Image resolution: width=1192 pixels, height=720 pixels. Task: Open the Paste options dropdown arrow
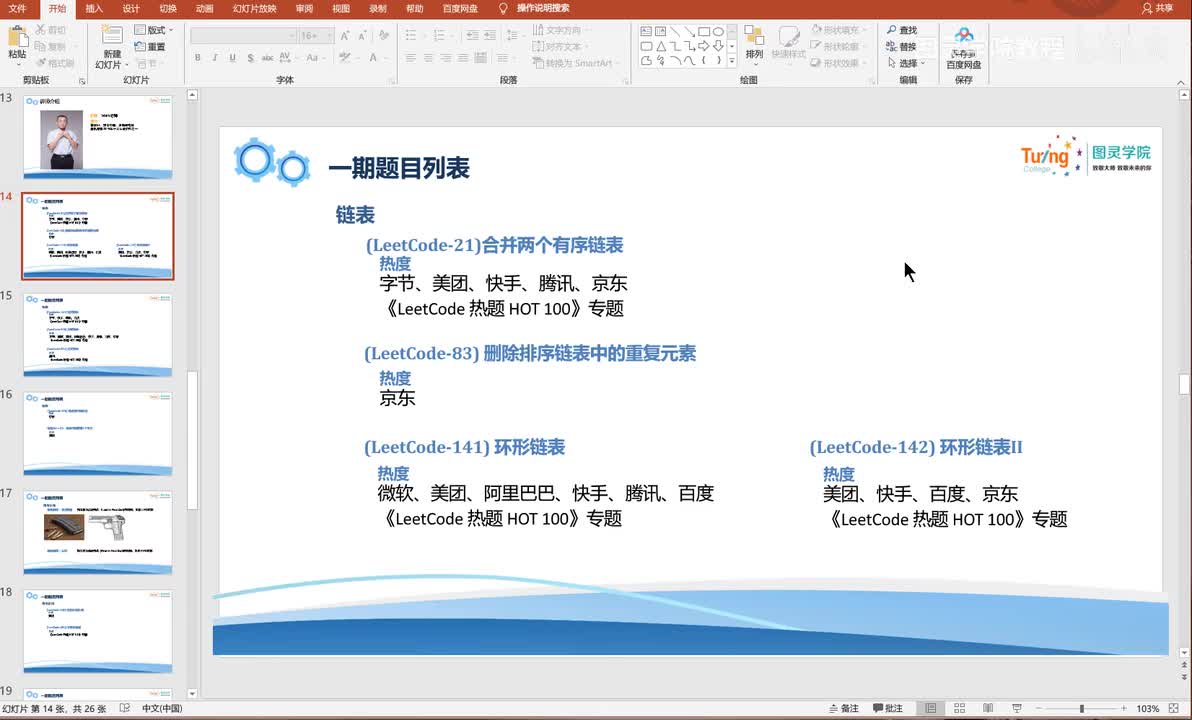[x=17, y=65]
